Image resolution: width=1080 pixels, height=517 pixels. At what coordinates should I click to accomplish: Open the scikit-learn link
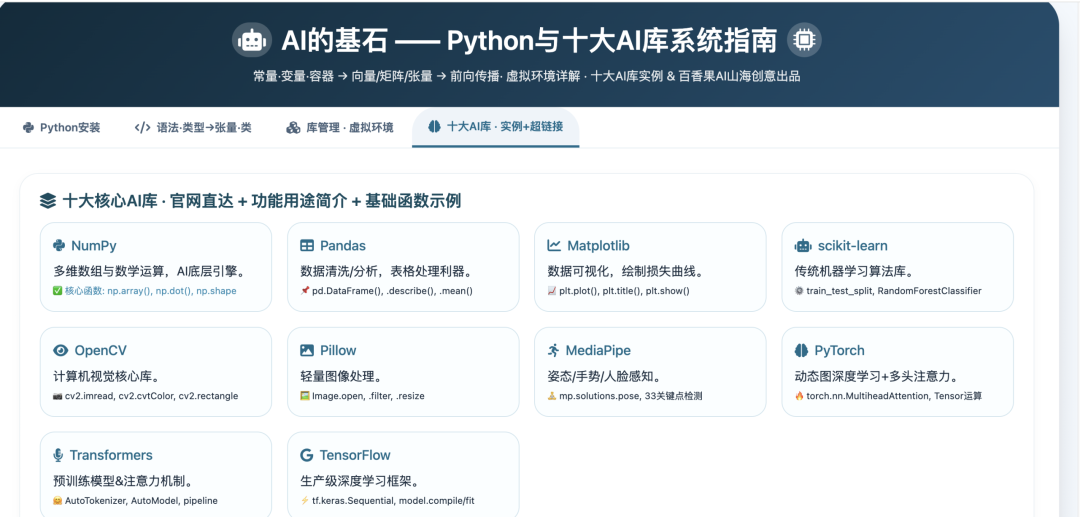click(852, 246)
